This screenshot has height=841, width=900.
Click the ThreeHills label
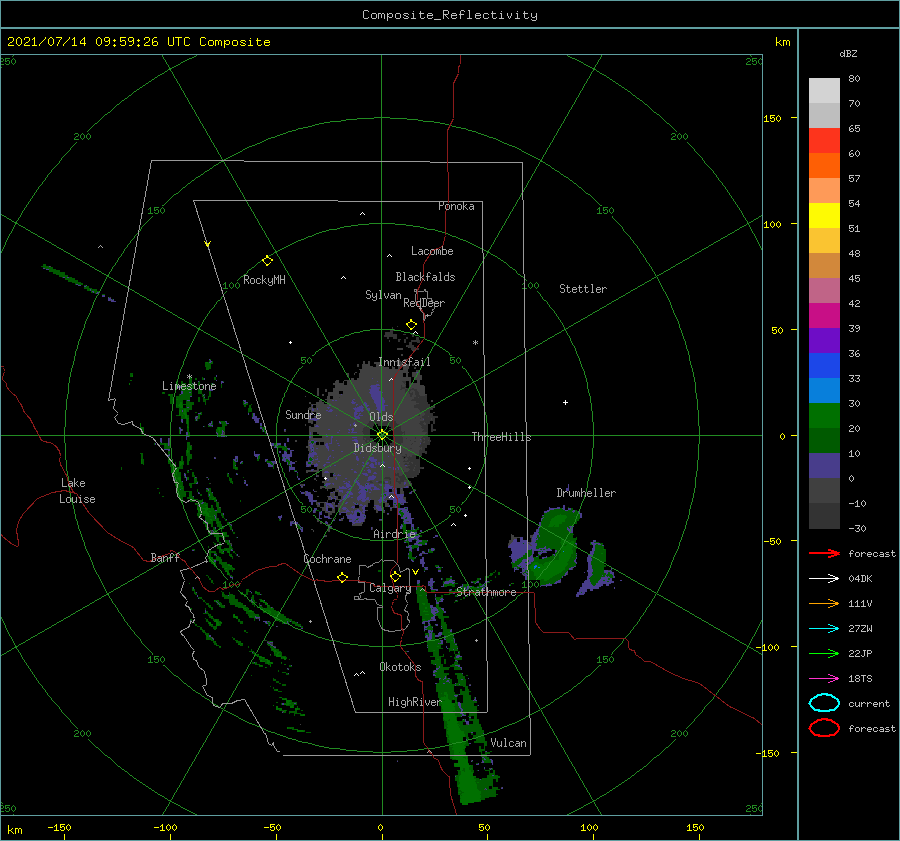[502, 437]
